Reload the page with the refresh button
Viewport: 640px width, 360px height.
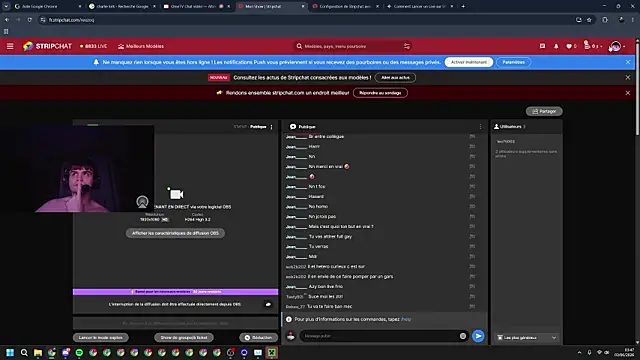click(30, 20)
